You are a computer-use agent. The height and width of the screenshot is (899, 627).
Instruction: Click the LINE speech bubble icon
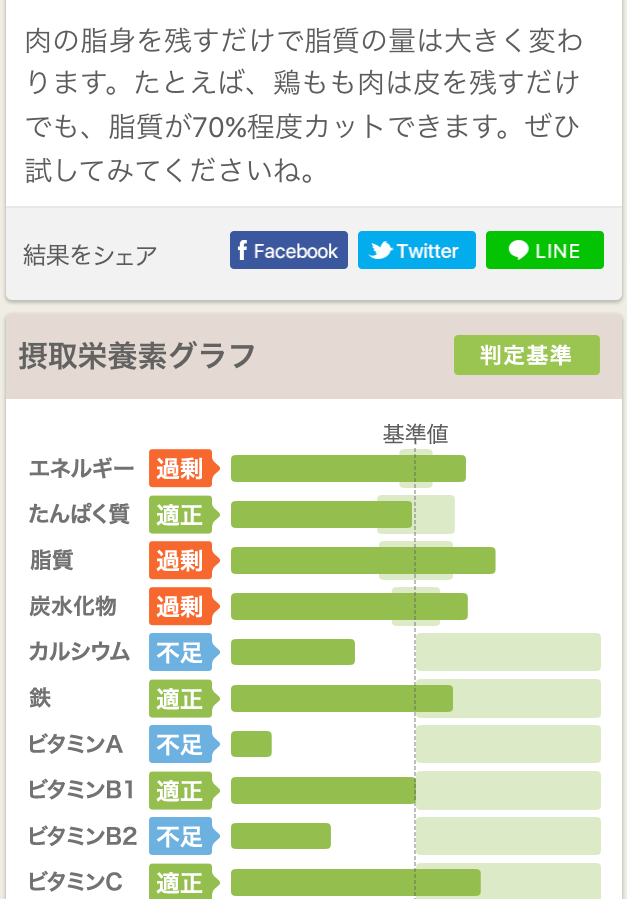coord(518,251)
